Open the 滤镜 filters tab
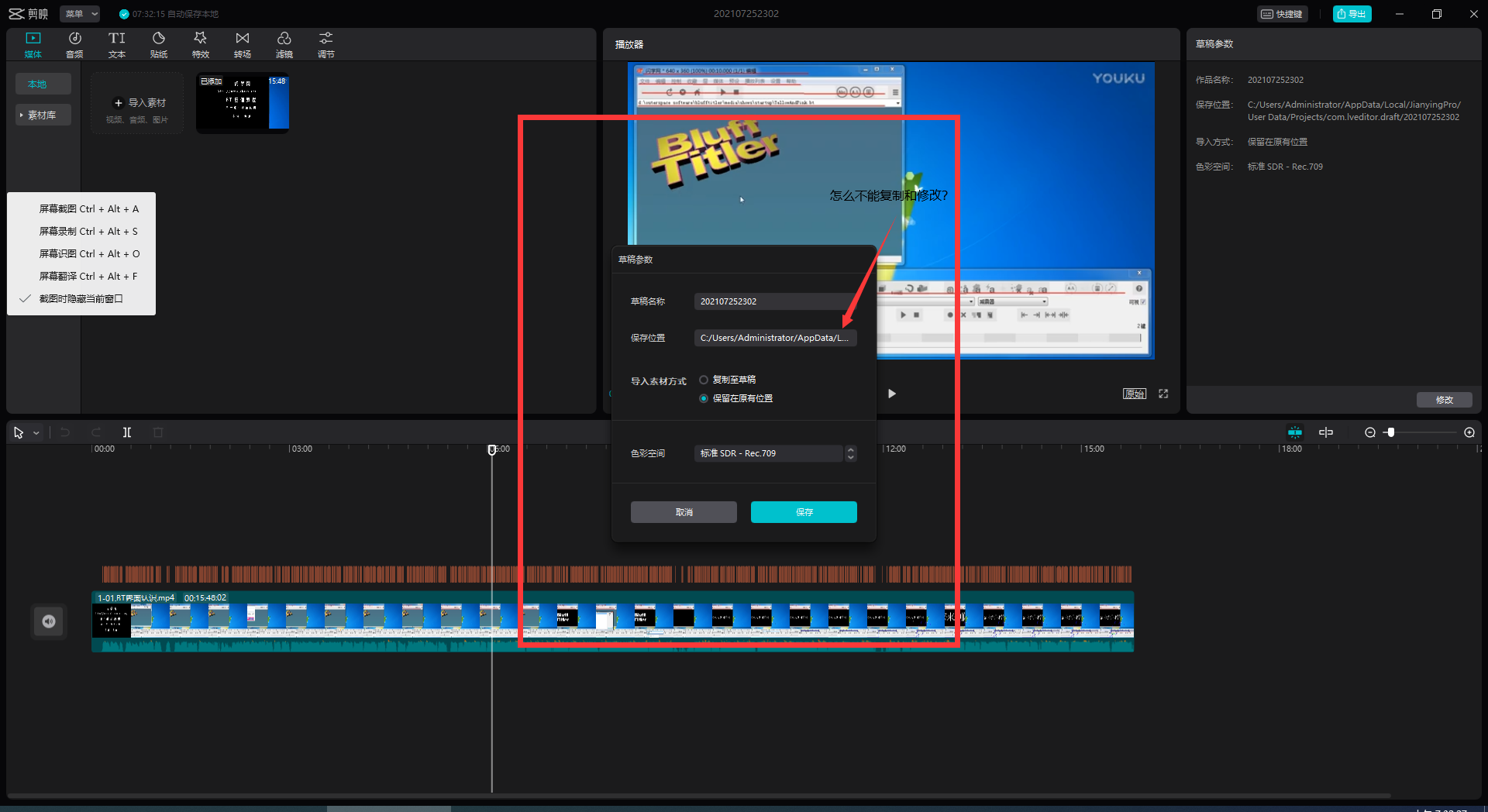Screen dimensions: 1488x812 [x=284, y=45]
